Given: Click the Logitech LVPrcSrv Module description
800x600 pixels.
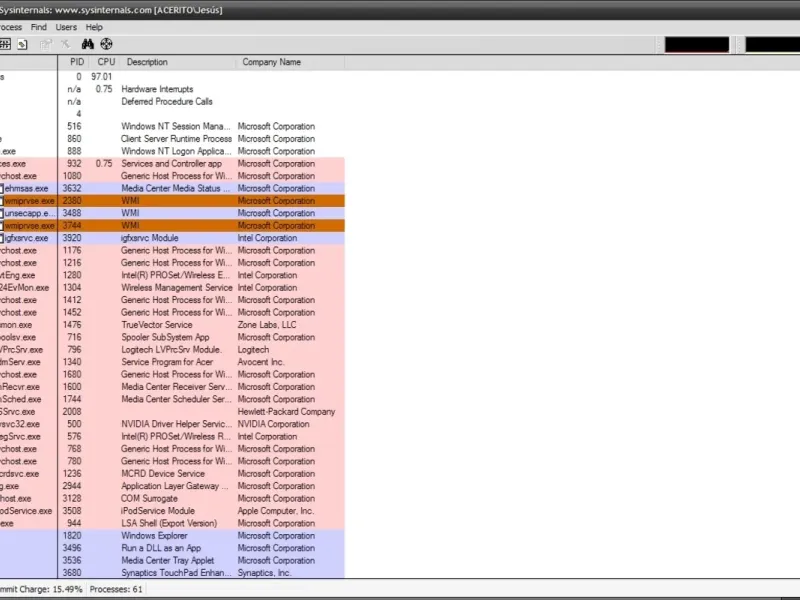Looking at the screenshot, I should 171,349.
